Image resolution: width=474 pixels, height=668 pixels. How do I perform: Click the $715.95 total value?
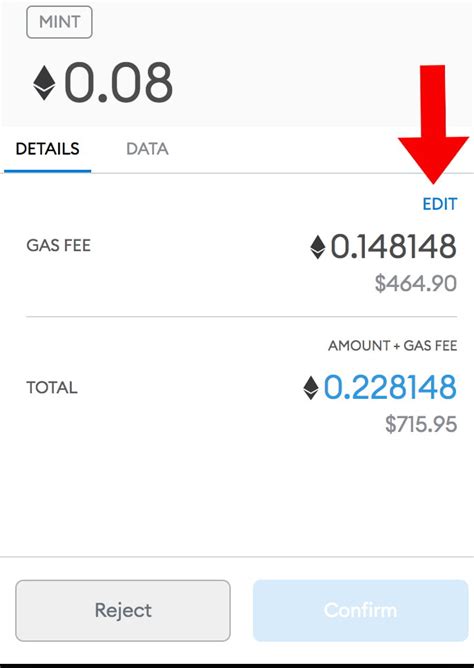(421, 424)
